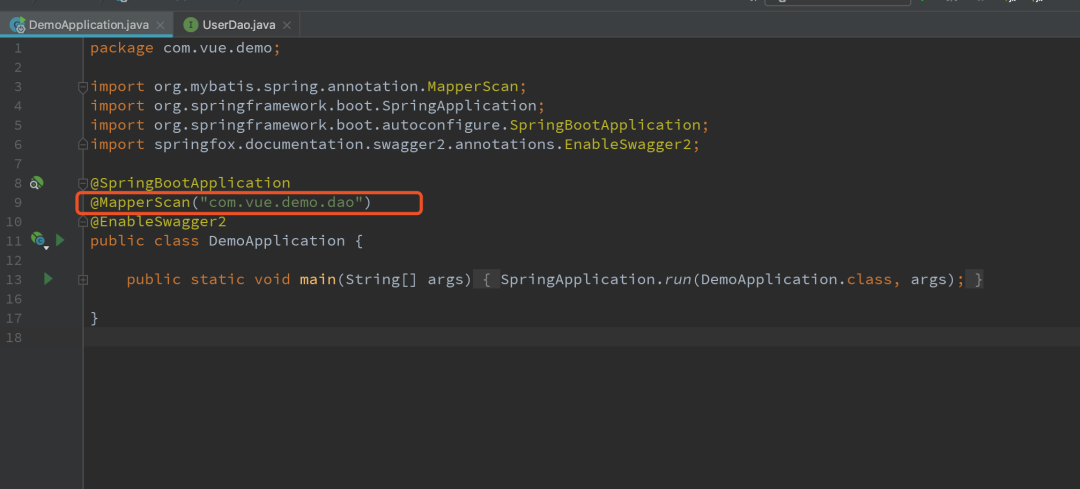Click the collapsed closing brace on line 13

(977, 280)
